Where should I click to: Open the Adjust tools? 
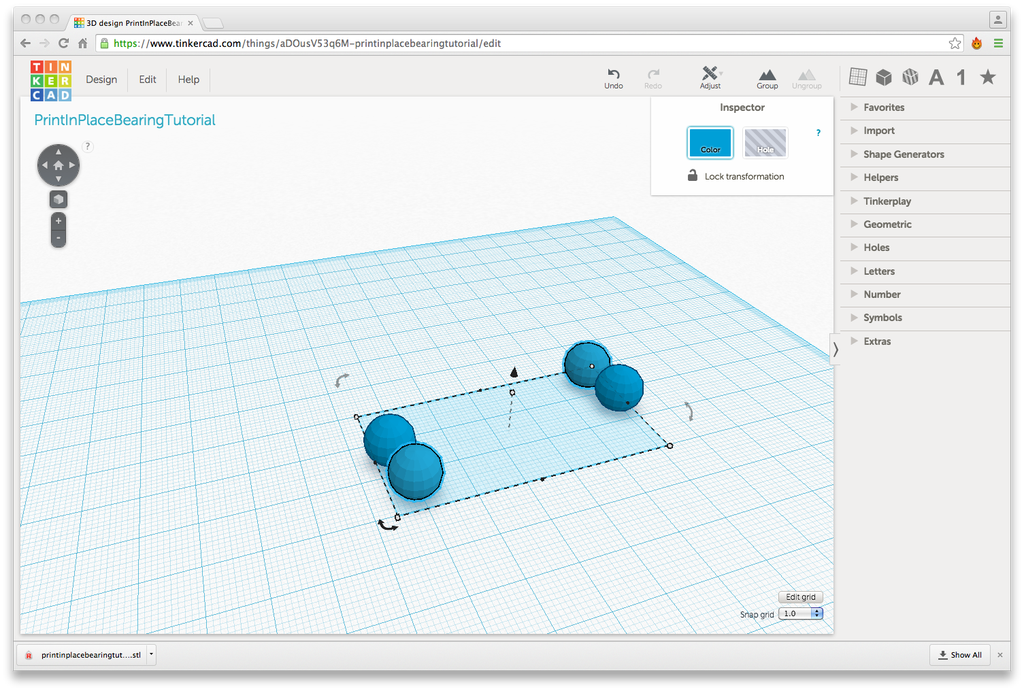[x=710, y=78]
